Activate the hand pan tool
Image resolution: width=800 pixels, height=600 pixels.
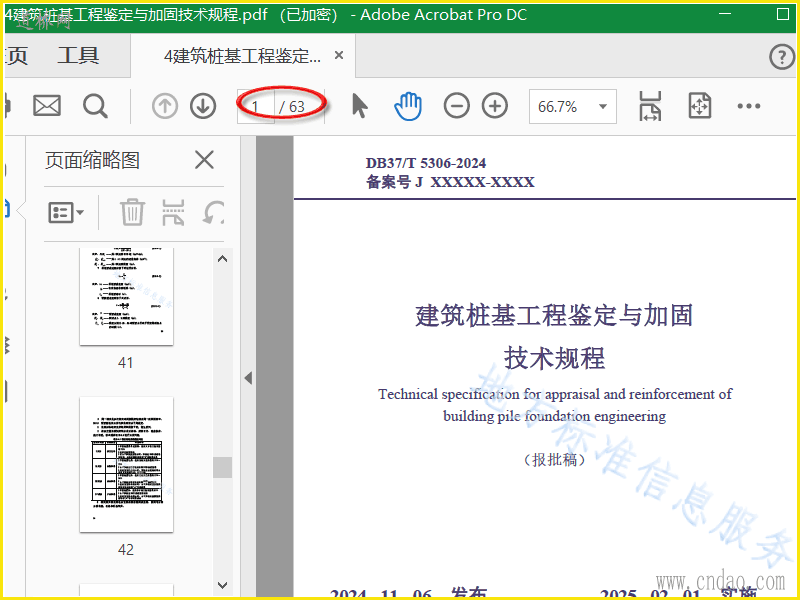tap(408, 106)
